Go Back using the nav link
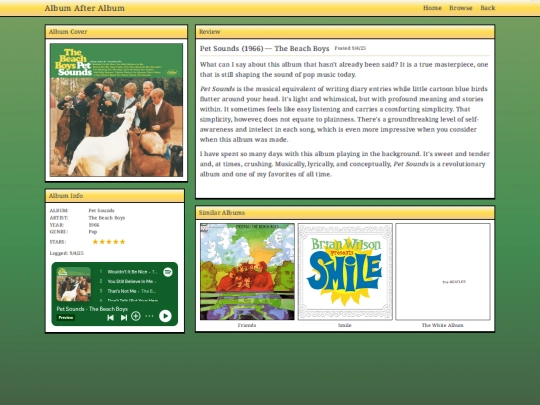This screenshot has width=540, height=405. [488, 8]
